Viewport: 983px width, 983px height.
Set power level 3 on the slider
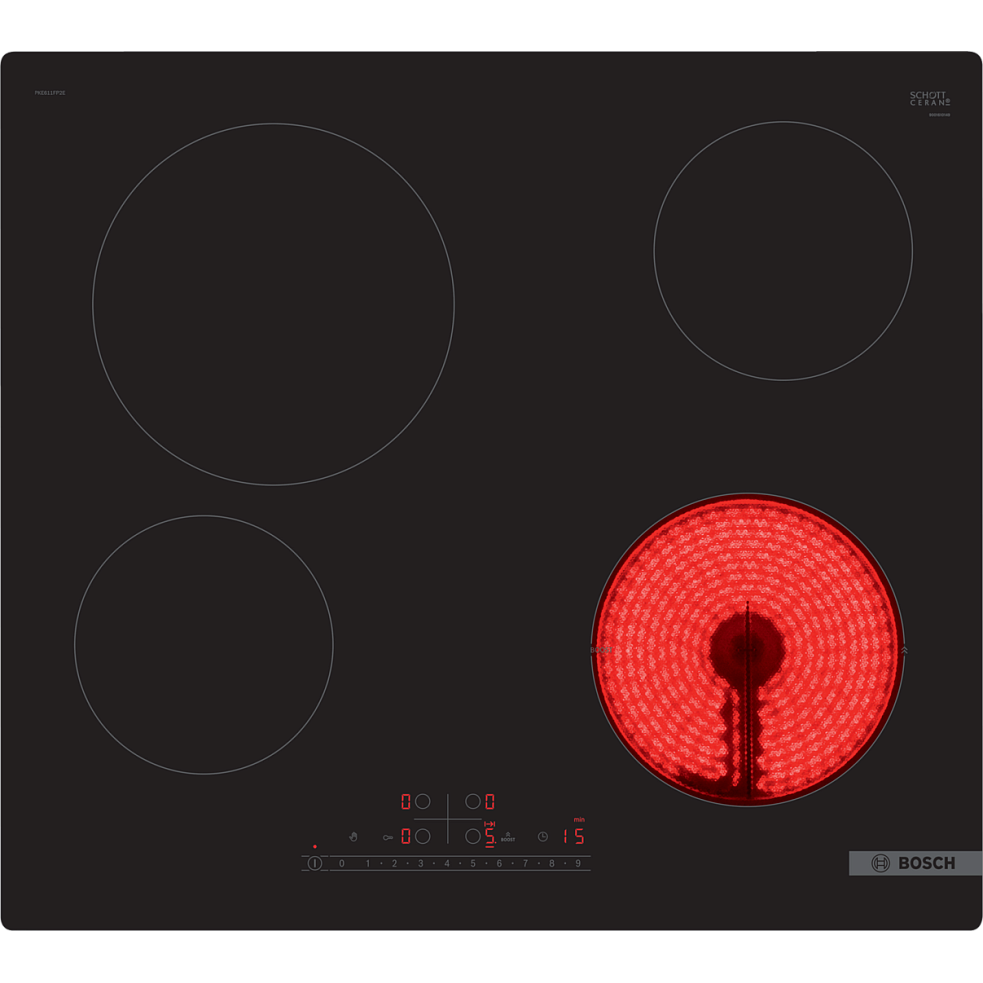[x=421, y=863]
